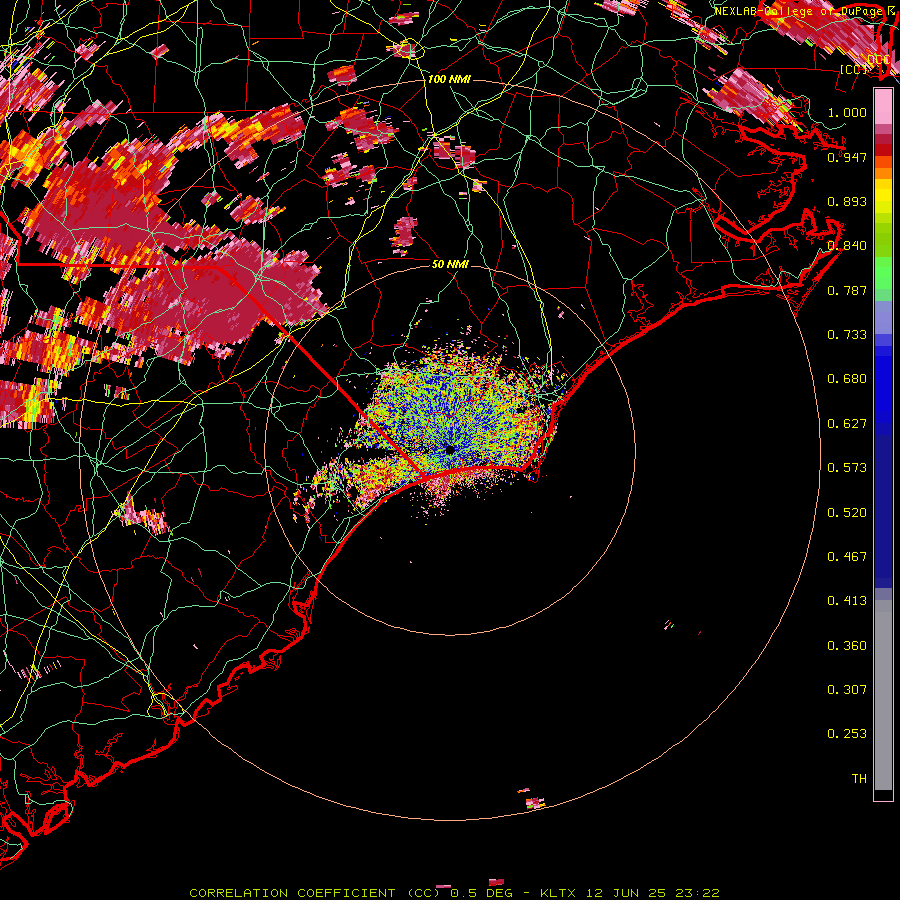This screenshot has height=900, width=900.
Task: Pick the gray segment of the color bar
Action: (x=883, y=695)
